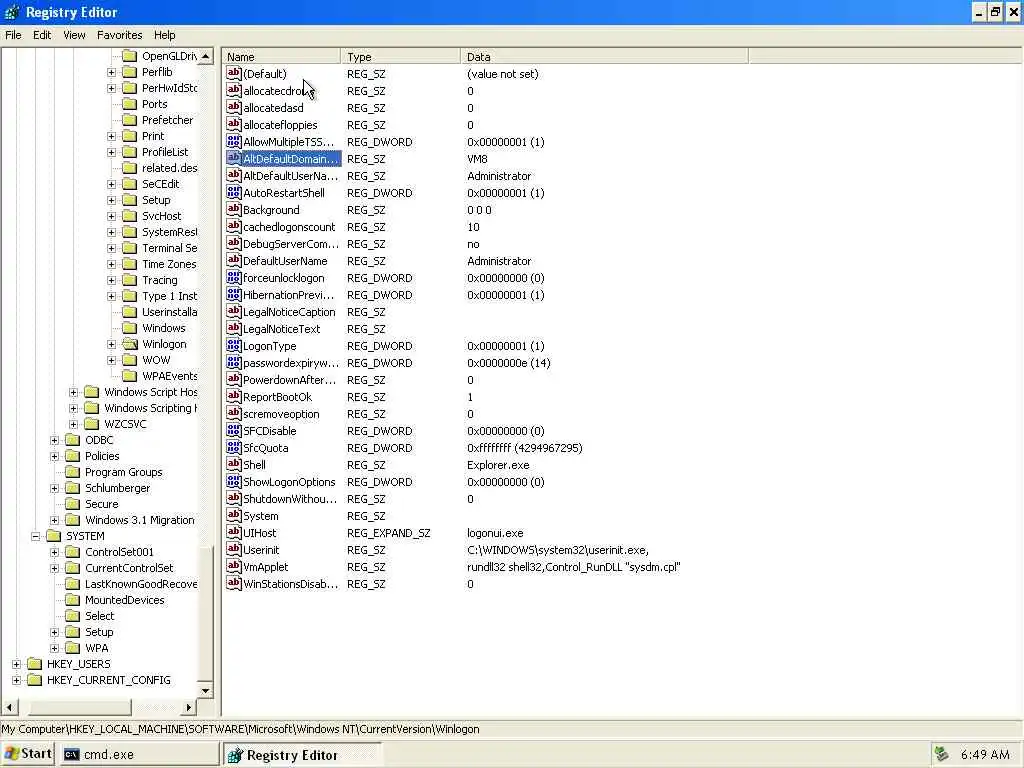Click the tree pane scroll up arrow
This screenshot has width=1024, height=768.
tap(206, 57)
